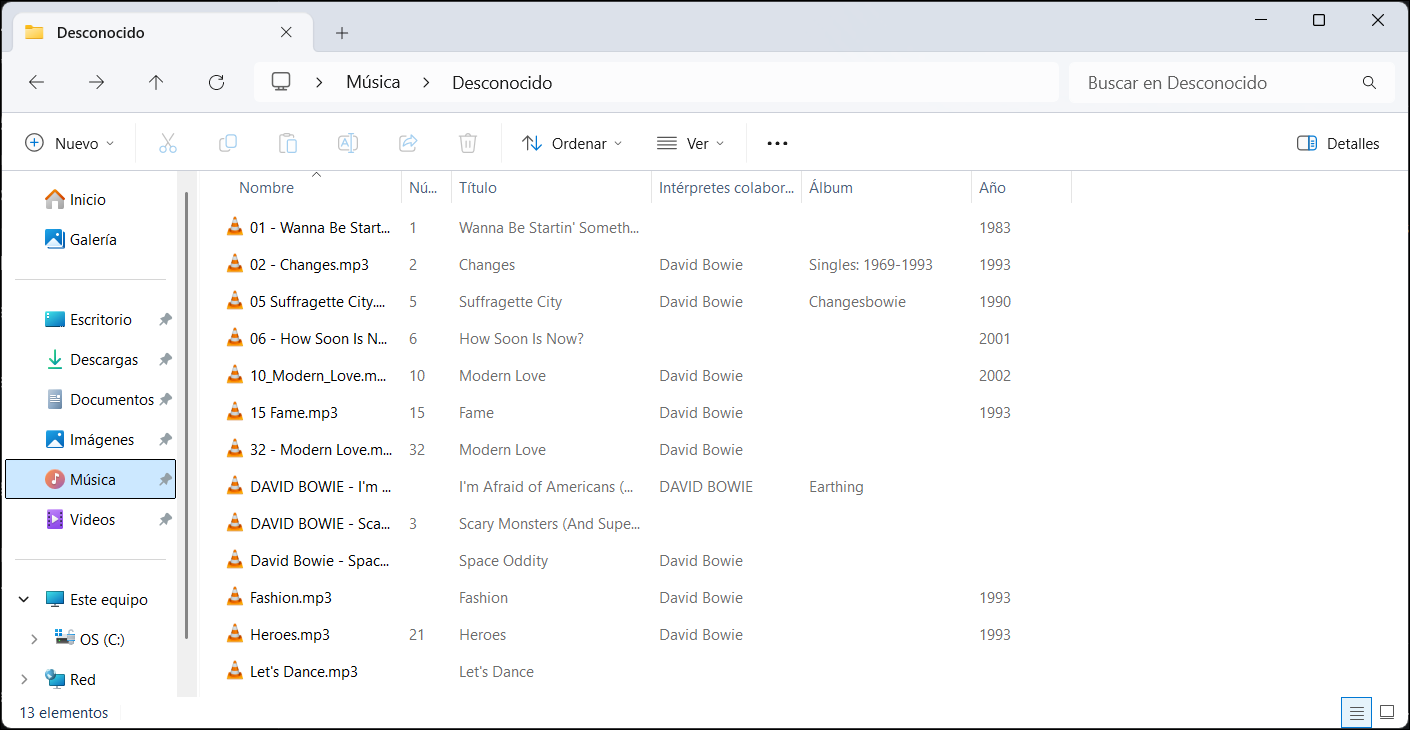
Task: Sort by the Nú… track number column header
Action: click(426, 187)
